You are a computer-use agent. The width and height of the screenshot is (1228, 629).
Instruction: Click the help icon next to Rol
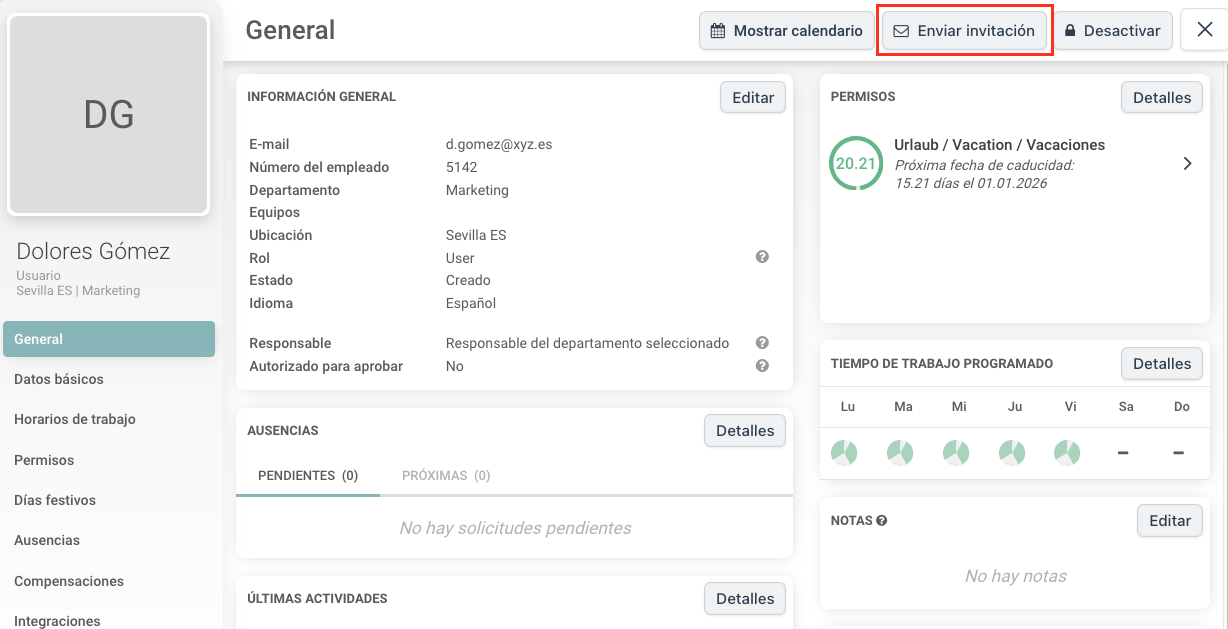click(x=762, y=257)
